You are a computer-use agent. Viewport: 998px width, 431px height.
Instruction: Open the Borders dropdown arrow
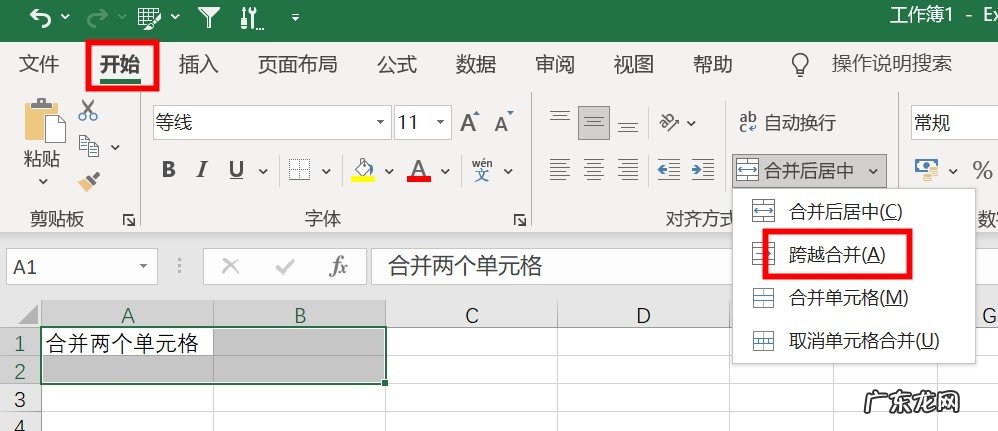(326, 171)
